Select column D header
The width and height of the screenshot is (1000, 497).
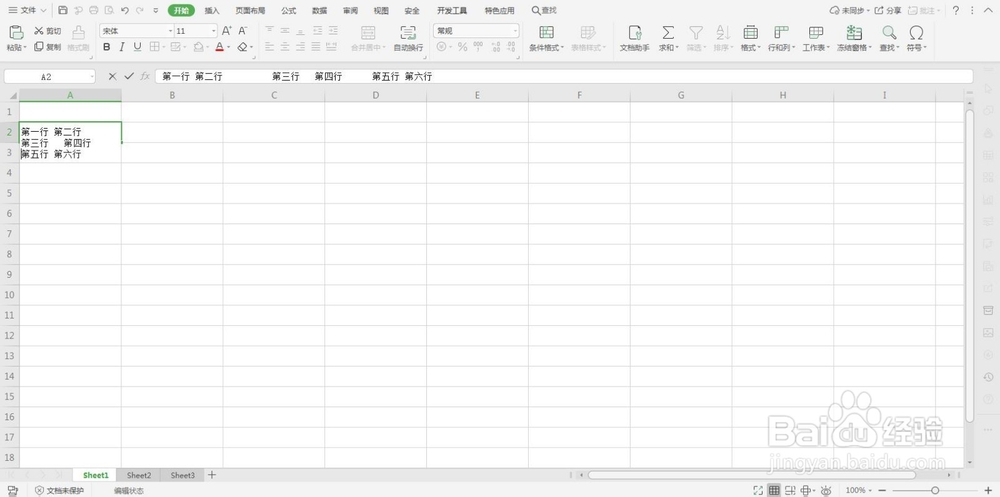click(376, 95)
